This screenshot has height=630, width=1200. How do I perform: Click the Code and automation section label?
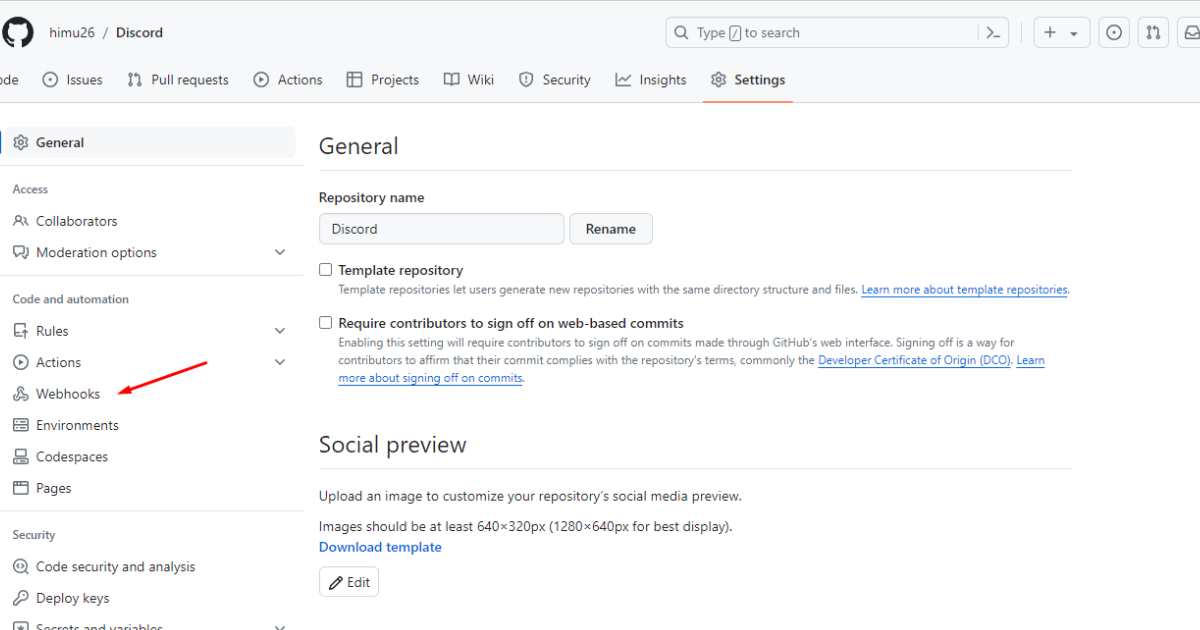71,299
